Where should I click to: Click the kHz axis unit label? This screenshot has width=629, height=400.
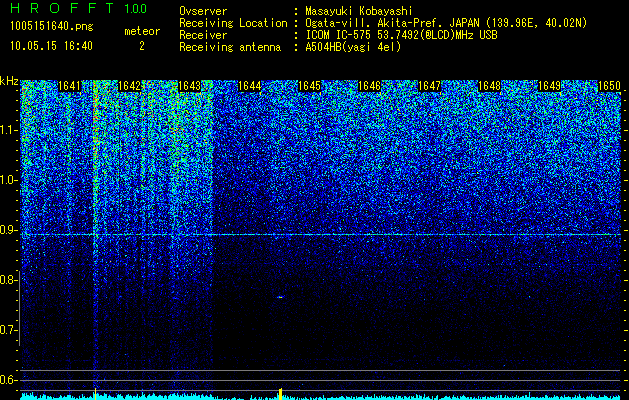[x=9, y=81]
